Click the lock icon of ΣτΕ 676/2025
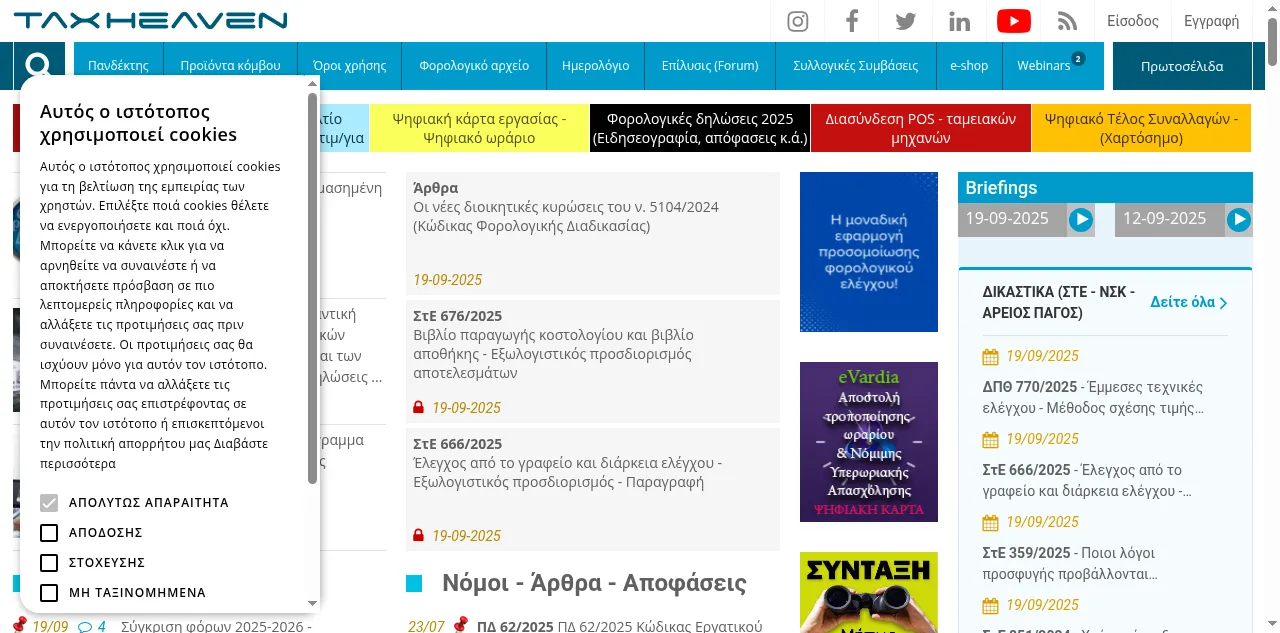The height and width of the screenshot is (633, 1280). (419, 408)
